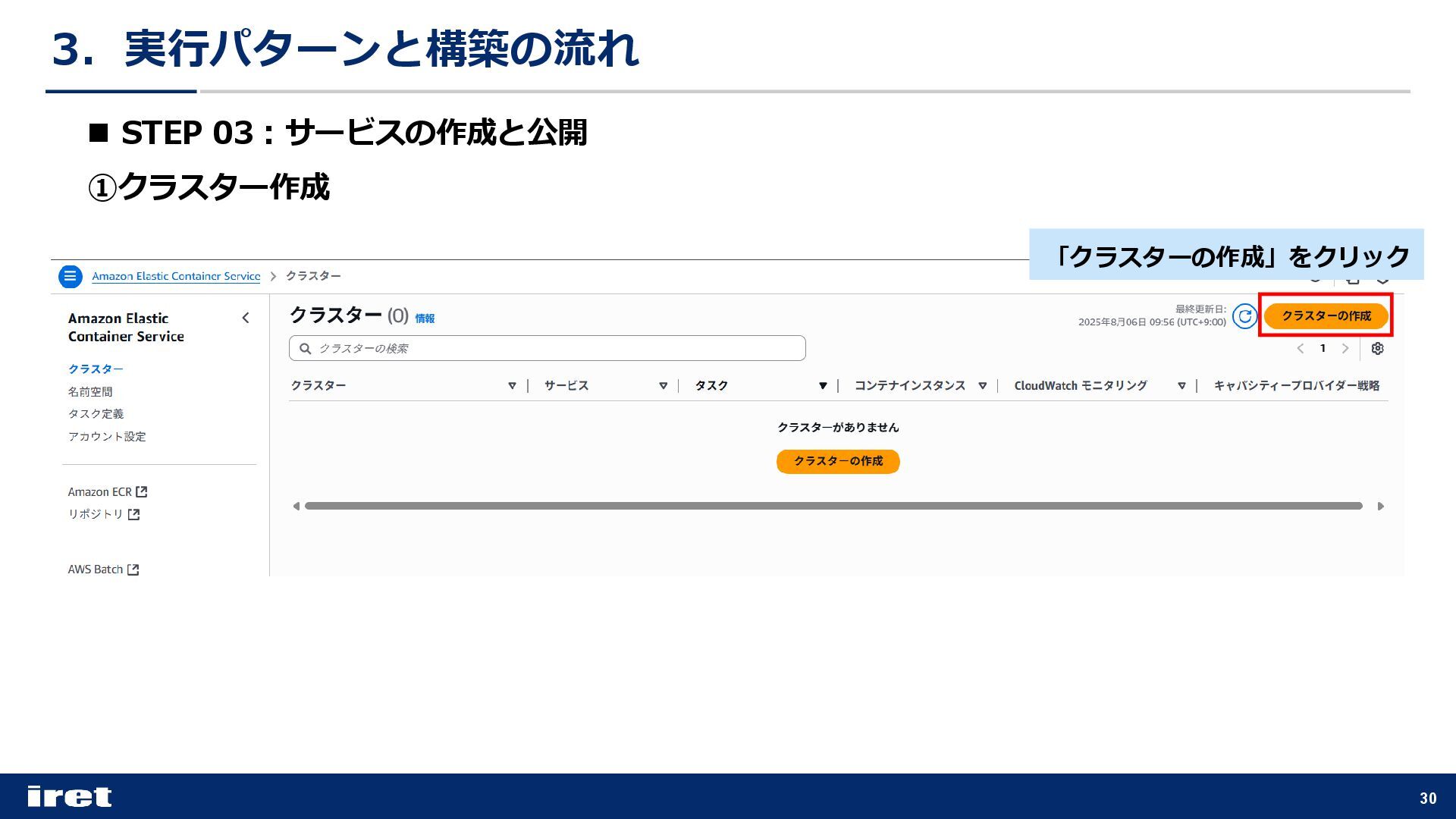Click the horizontal scrollbar track
The width and height of the screenshot is (1456, 819).
tap(833, 506)
